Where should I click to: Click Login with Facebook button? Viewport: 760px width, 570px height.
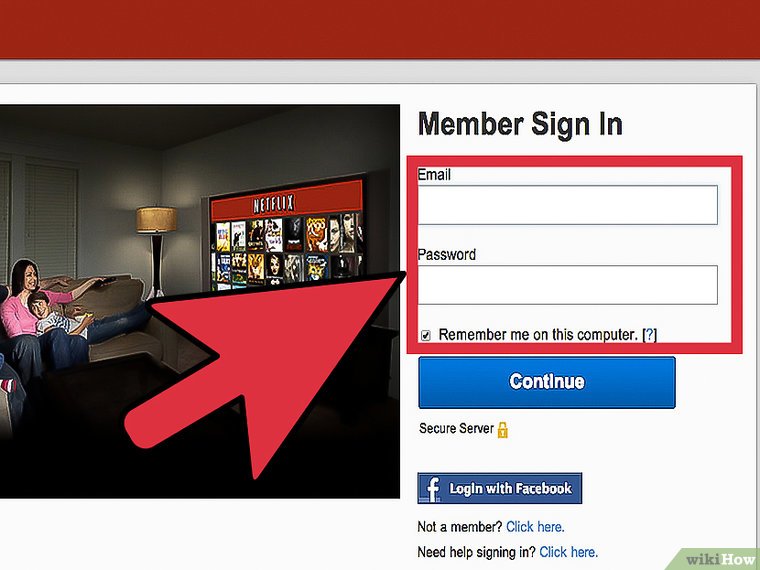tap(499, 488)
